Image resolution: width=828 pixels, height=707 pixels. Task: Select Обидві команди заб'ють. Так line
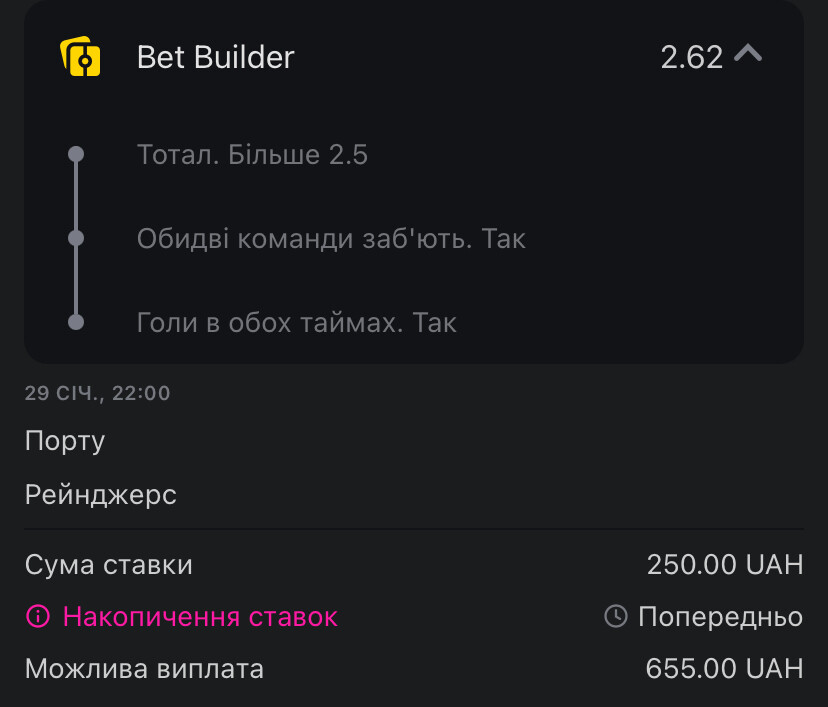pos(331,239)
